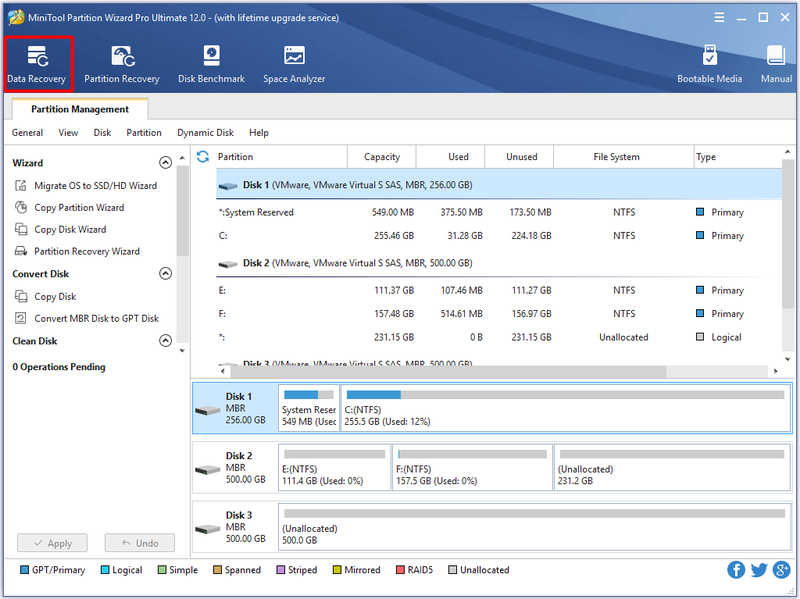Click the refresh icon beside Partition column
Viewport: 800px width, 599px height.
[203, 157]
